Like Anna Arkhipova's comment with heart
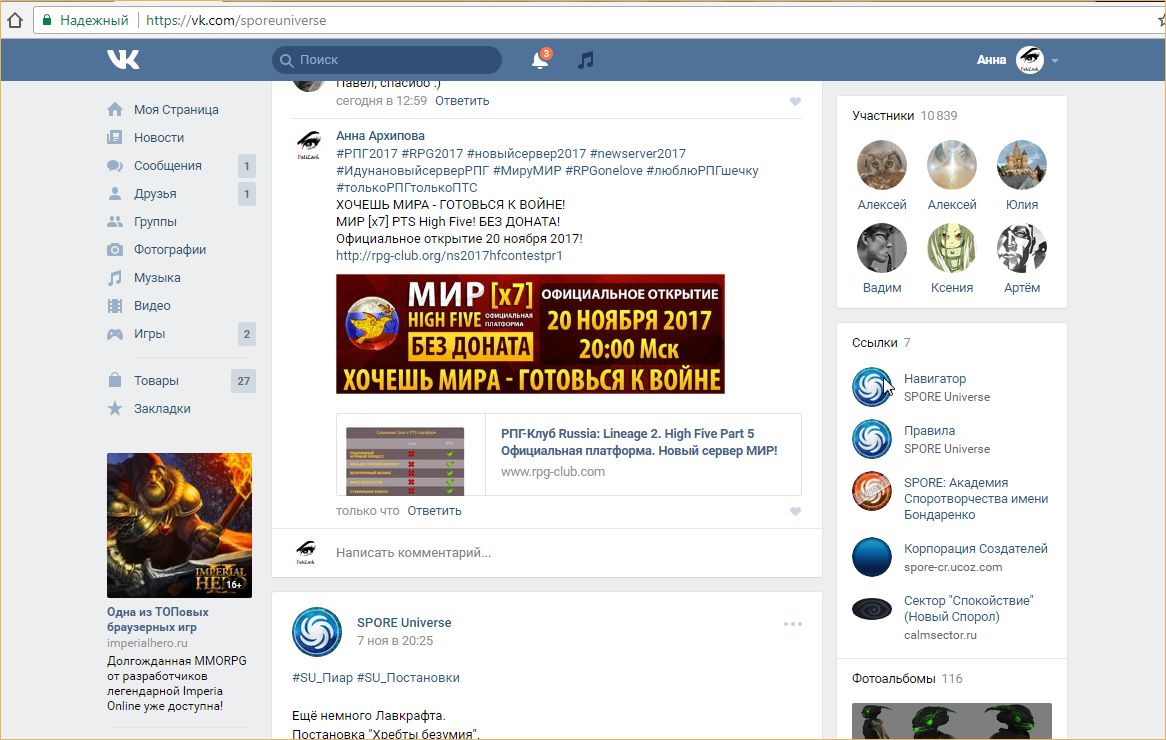The image size is (1166, 740). click(x=795, y=511)
